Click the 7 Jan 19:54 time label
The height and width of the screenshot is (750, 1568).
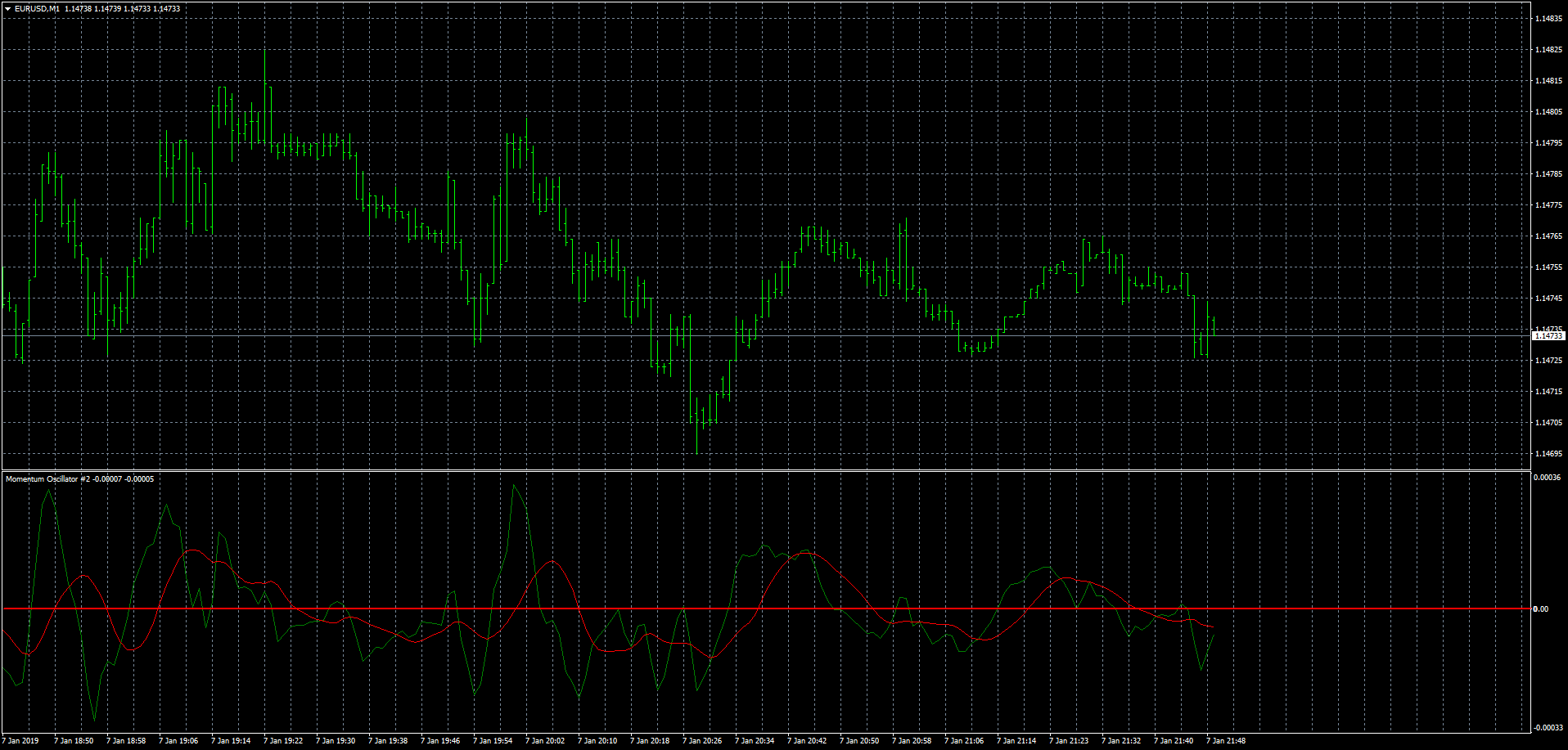coord(493,741)
